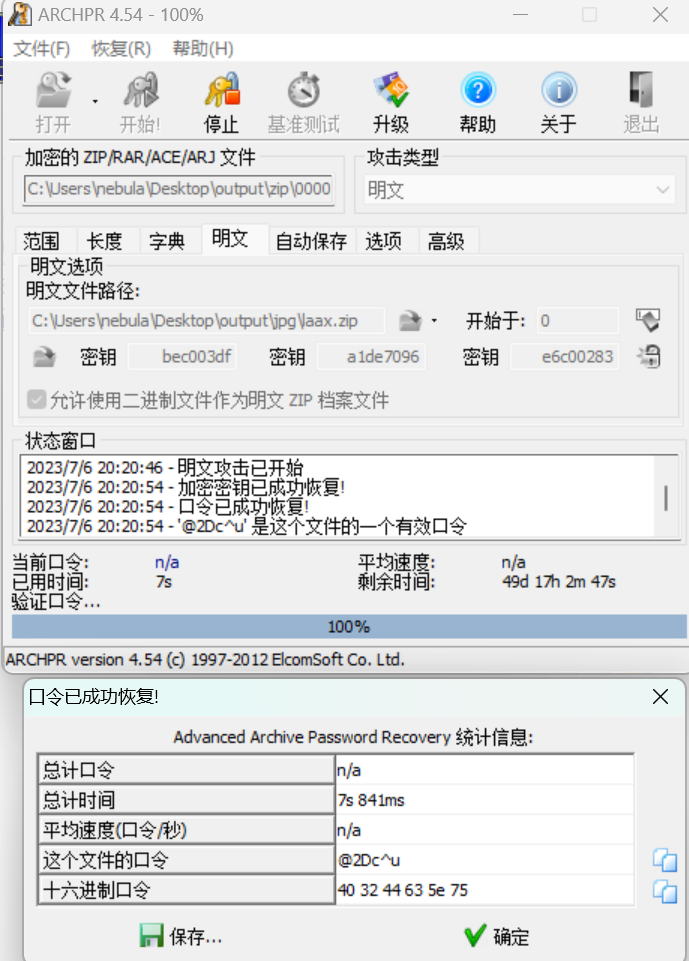Click the password cell @2Dc^u
This screenshot has width=689, height=961.
click(x=484, y=860)
